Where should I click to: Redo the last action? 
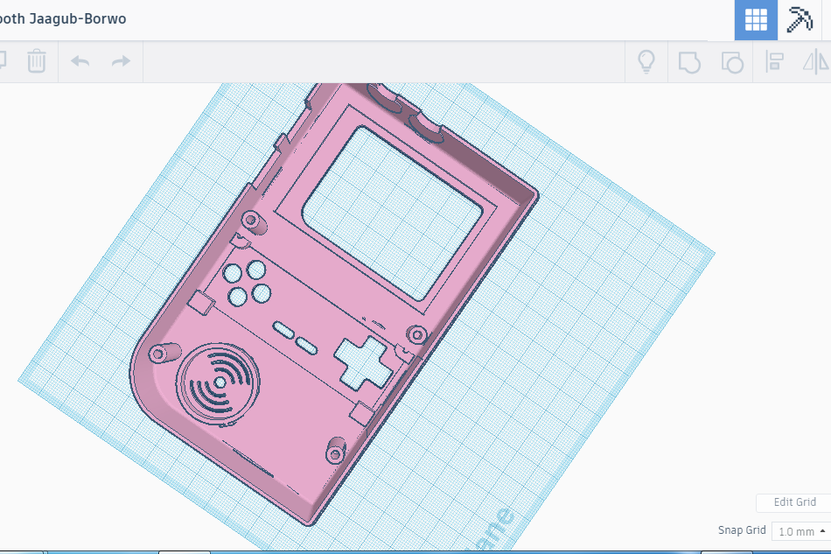[121, 61]
